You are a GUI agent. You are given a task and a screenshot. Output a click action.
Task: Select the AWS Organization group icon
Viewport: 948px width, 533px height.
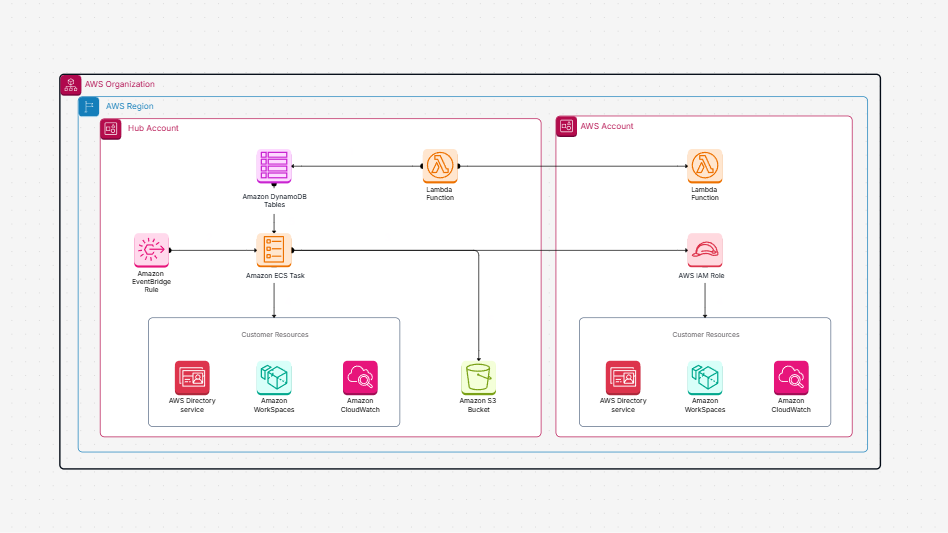(x=71, y=85)
